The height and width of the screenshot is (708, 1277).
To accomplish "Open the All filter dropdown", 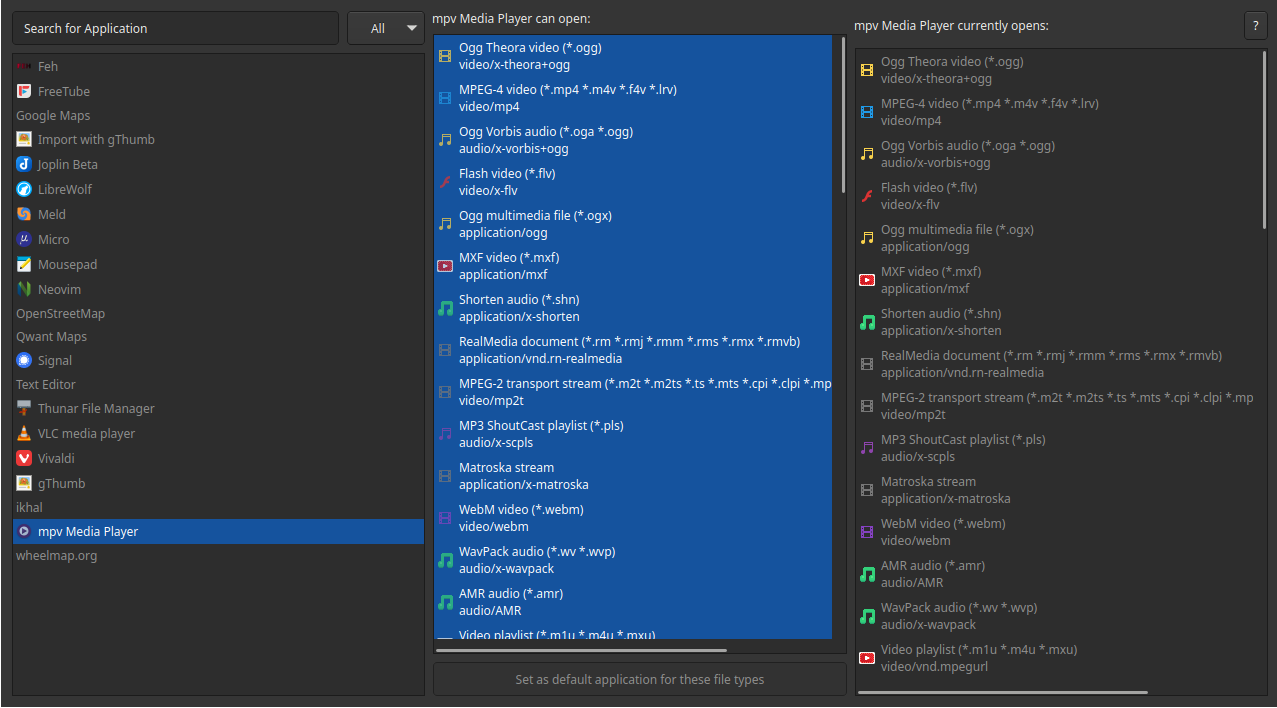I will coord(386,28).
